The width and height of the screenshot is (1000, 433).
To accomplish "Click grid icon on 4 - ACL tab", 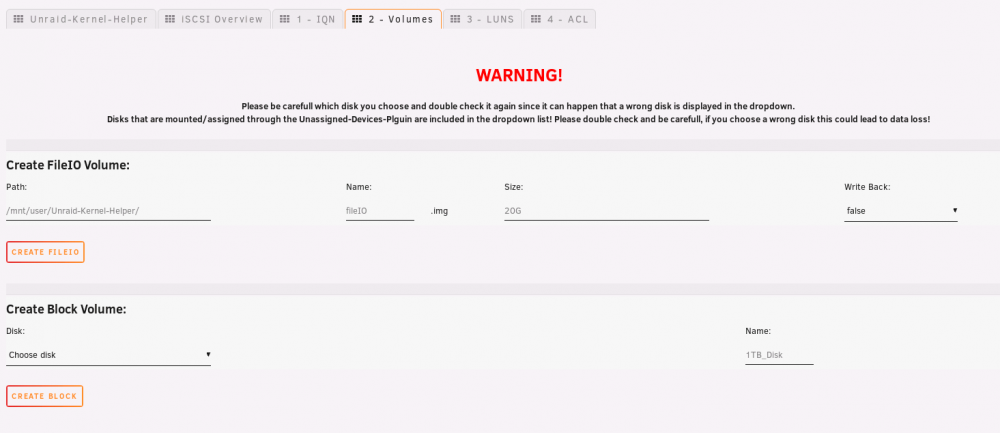I will [x=536, y=19].
